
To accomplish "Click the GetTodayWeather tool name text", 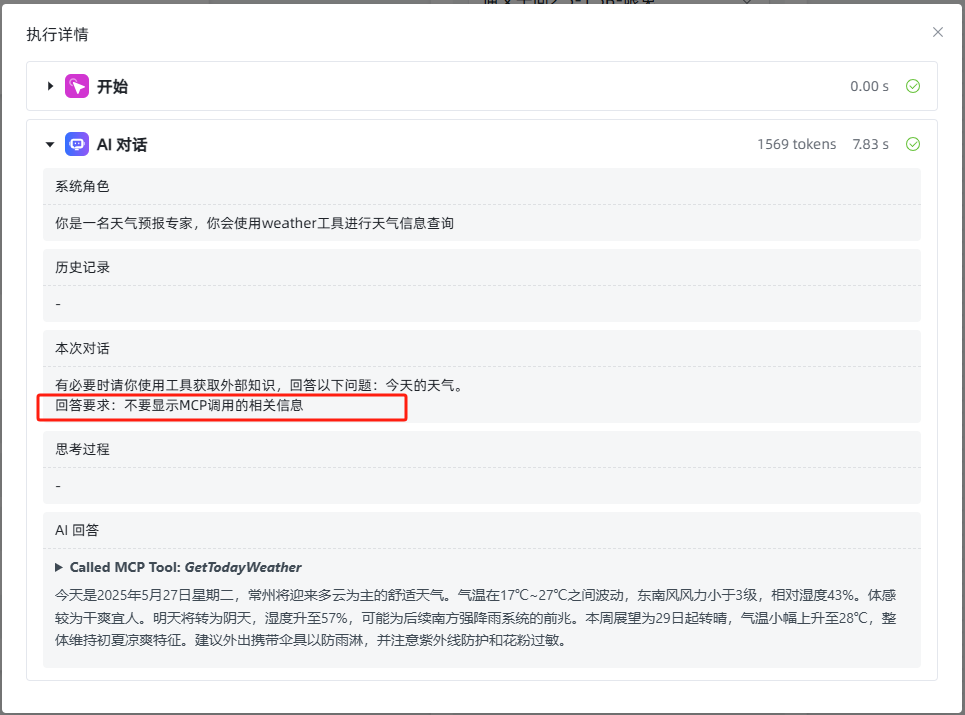I will click(243, 567).
